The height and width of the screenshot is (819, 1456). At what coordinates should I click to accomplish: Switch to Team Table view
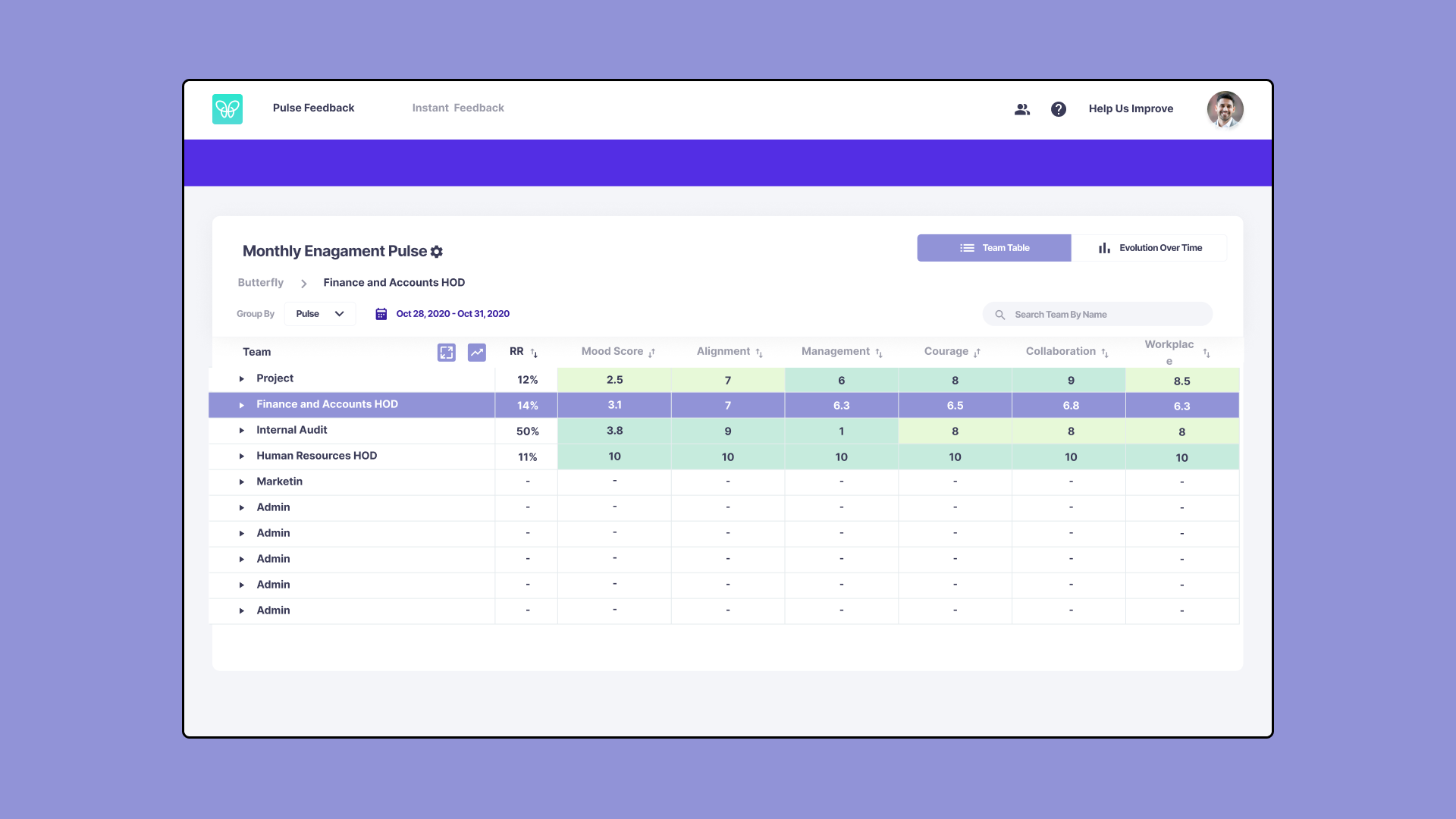(x=993, y=248)
